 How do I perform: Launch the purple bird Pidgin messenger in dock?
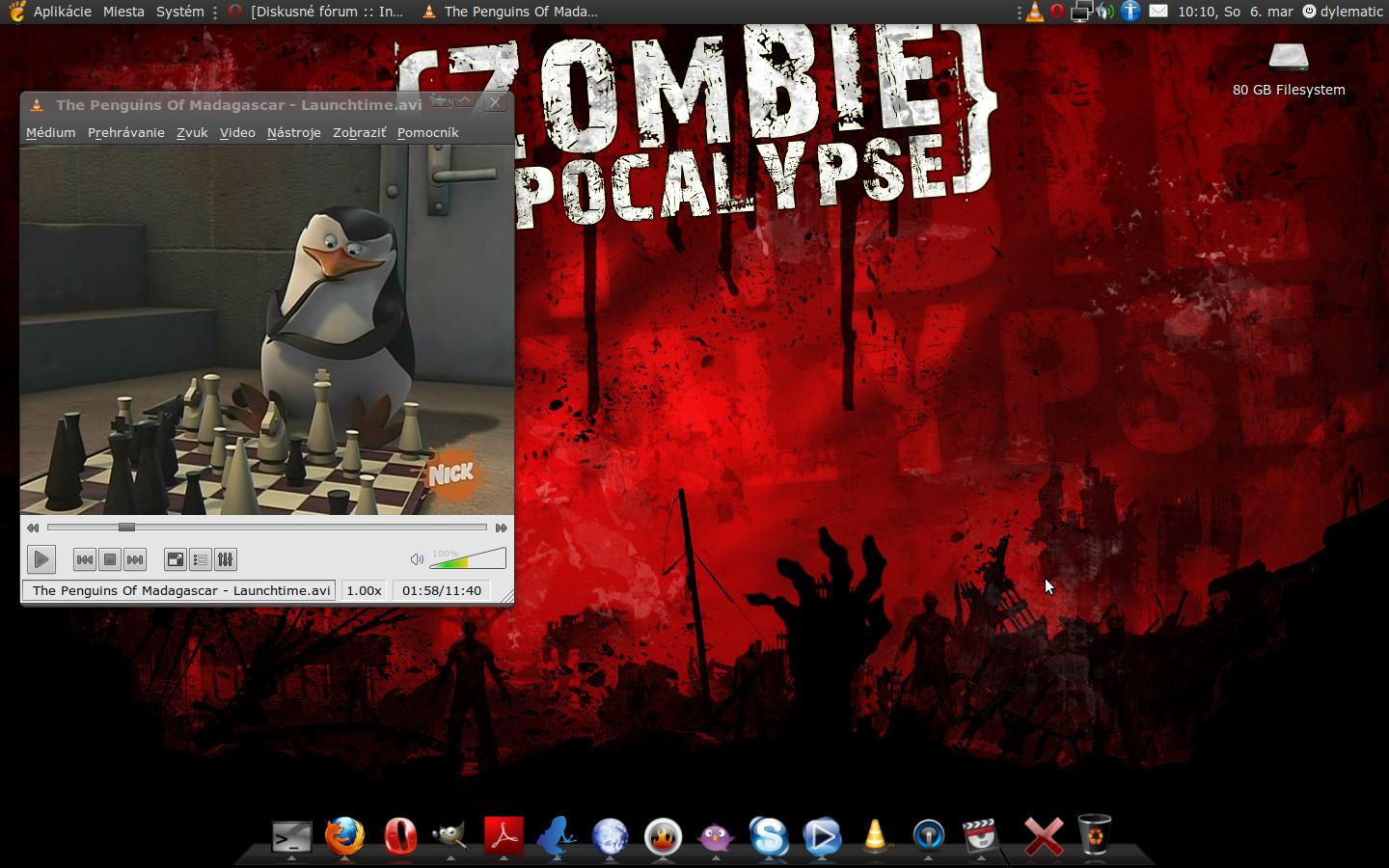pos(716,836)
